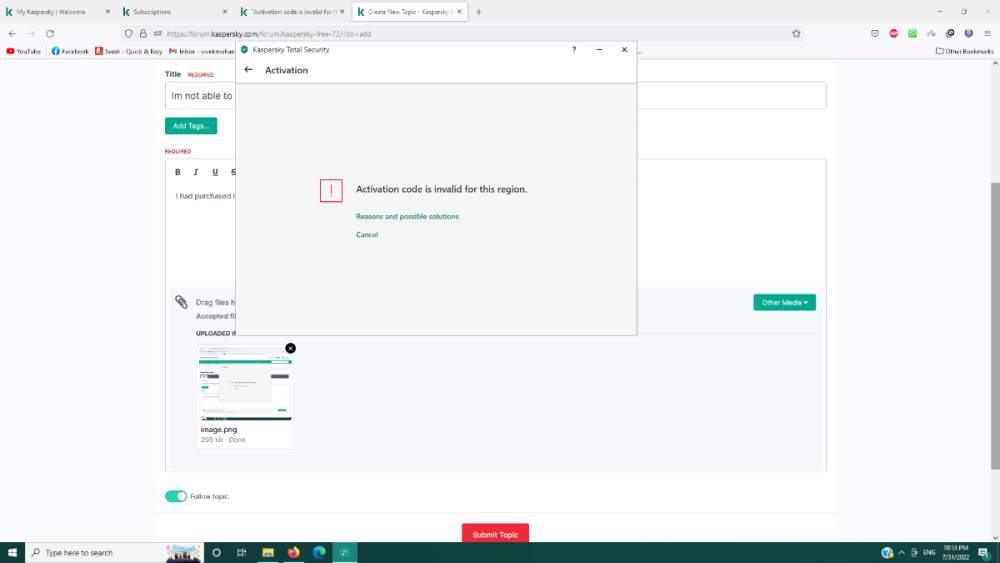
Task: Click the paperclip attachment icon
Action: coord(181,302)
